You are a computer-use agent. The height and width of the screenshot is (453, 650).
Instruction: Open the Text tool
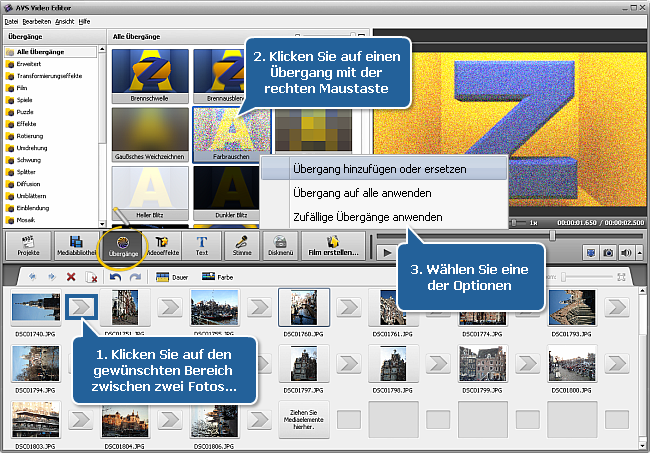(201, 244)
